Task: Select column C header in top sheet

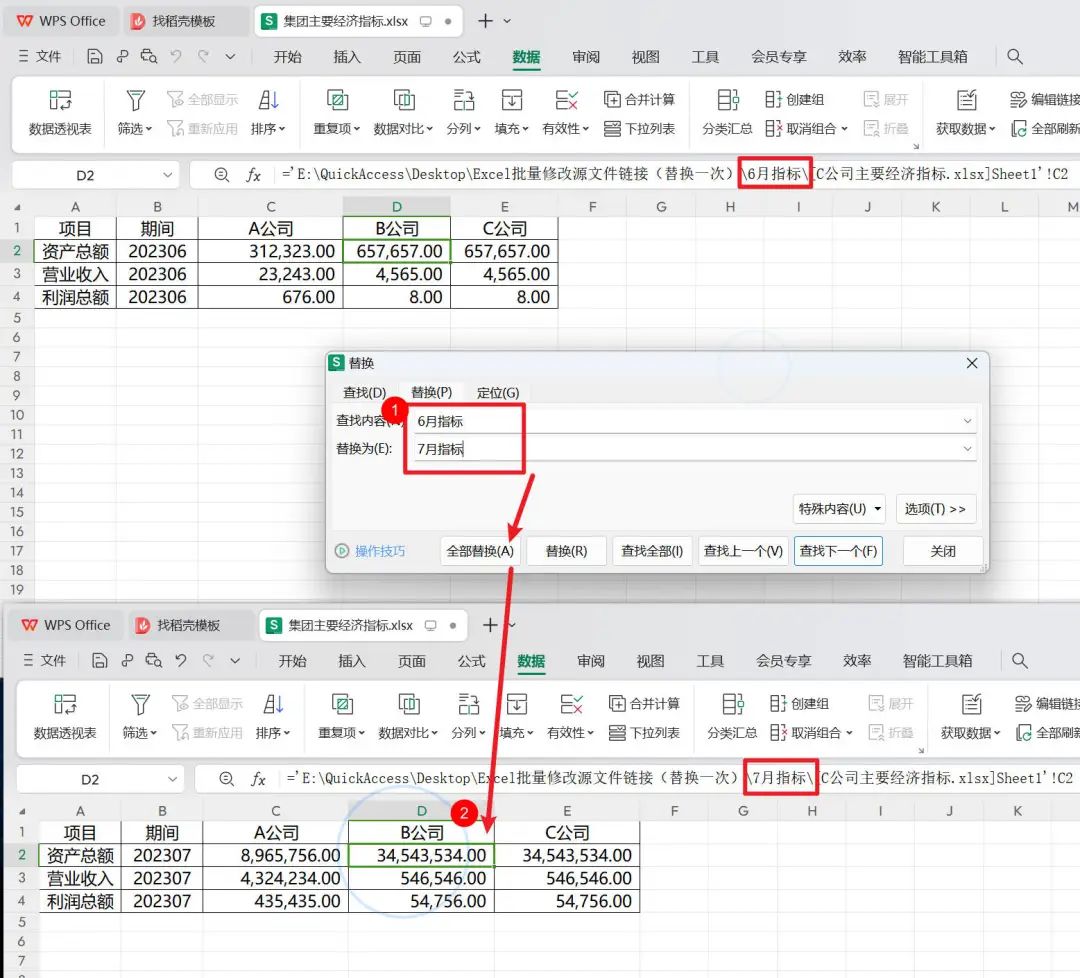Action: [x=271, y=207]
